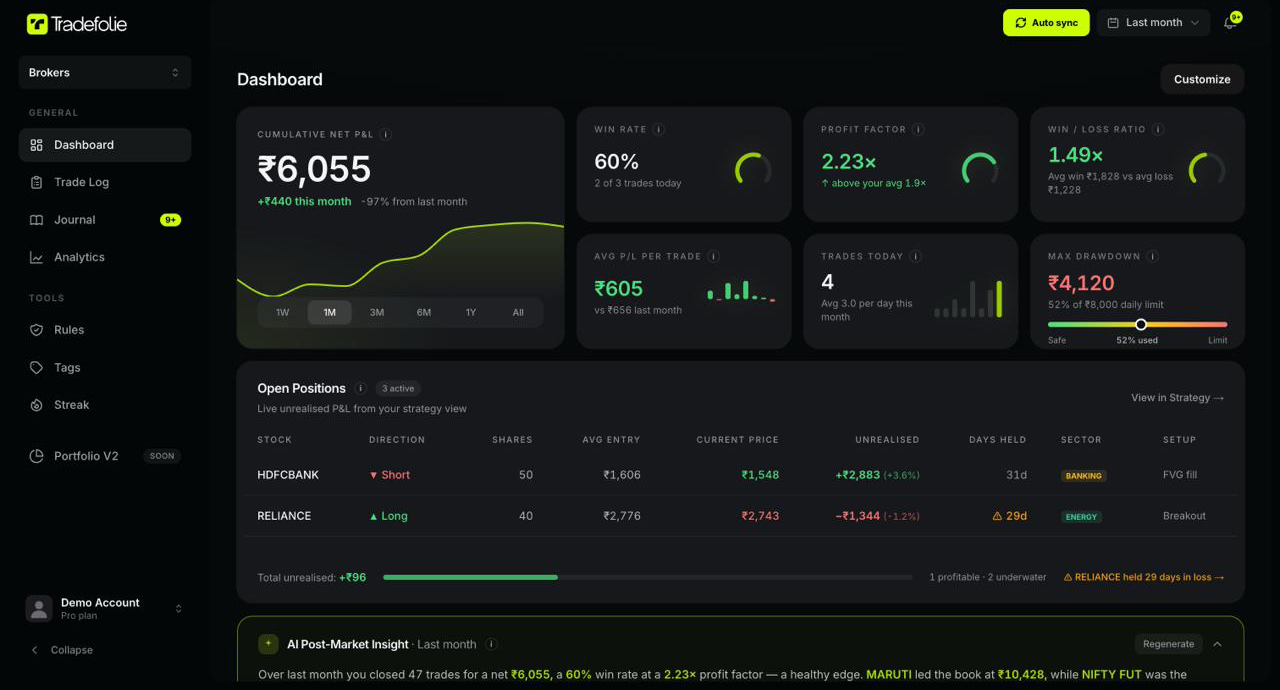Click HDFCBANK unrealised +₹2,883 value

[x=858, y=475]
